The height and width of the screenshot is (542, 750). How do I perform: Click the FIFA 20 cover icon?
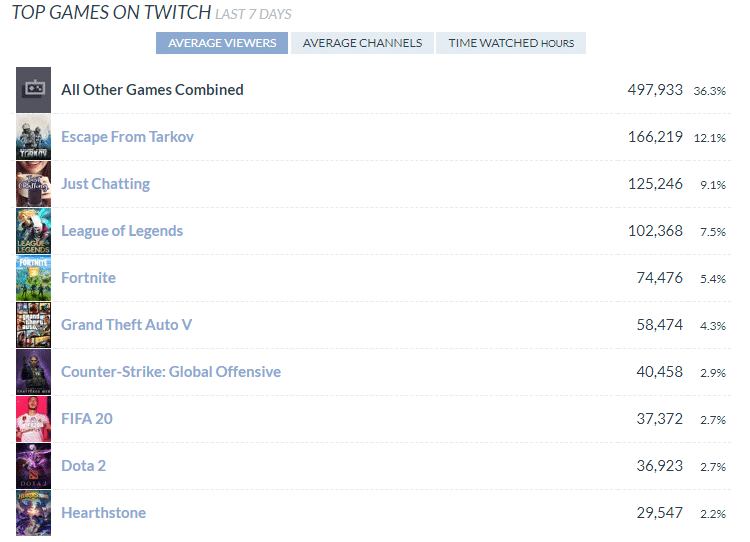click(33, 419)
